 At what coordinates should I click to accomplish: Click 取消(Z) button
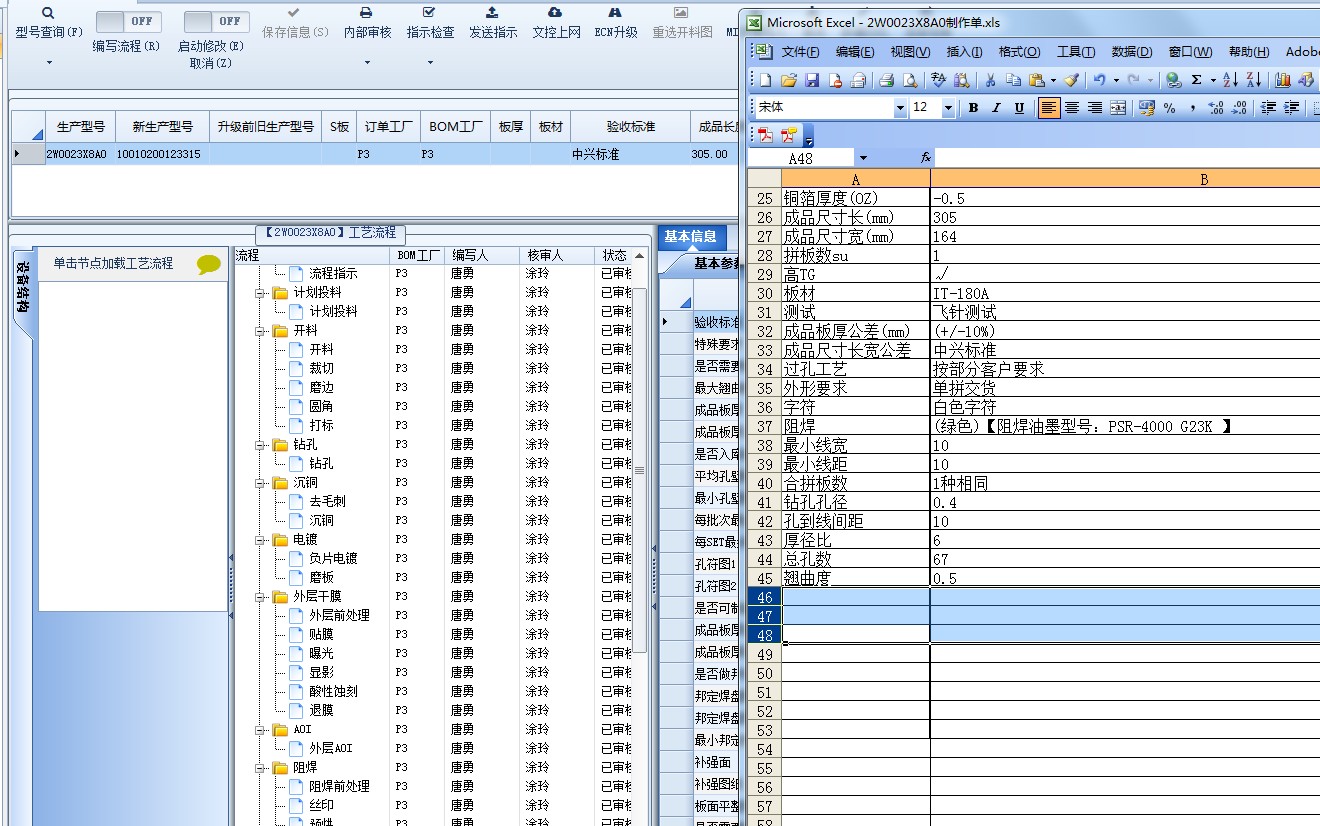(210, 63)
